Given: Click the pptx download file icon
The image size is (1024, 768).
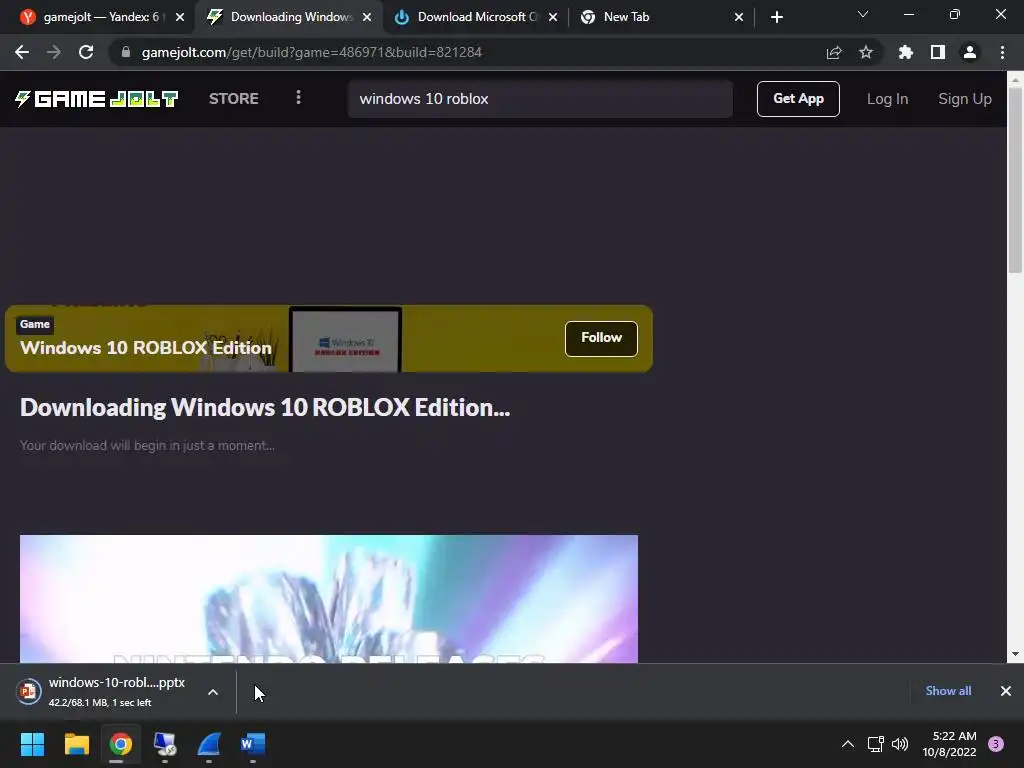Looking at the screenshot, I should 29,691.
